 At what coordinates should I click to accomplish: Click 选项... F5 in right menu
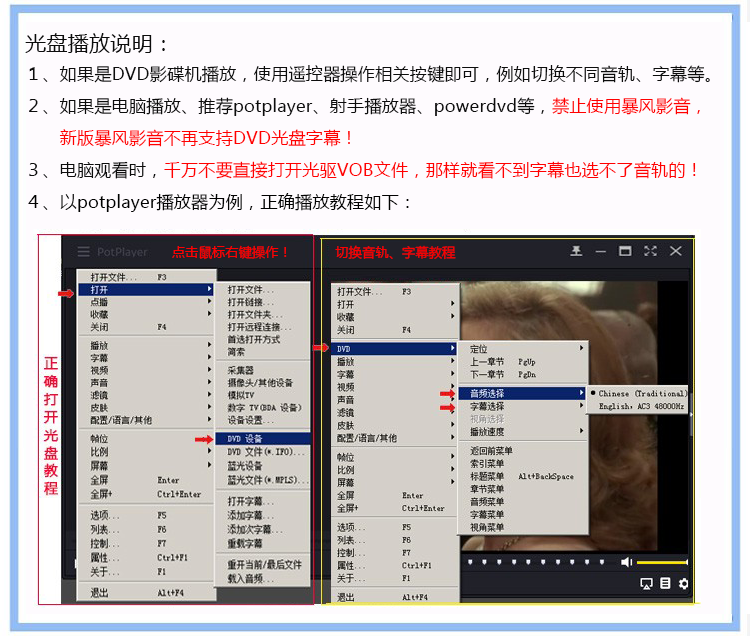[395, 527]
